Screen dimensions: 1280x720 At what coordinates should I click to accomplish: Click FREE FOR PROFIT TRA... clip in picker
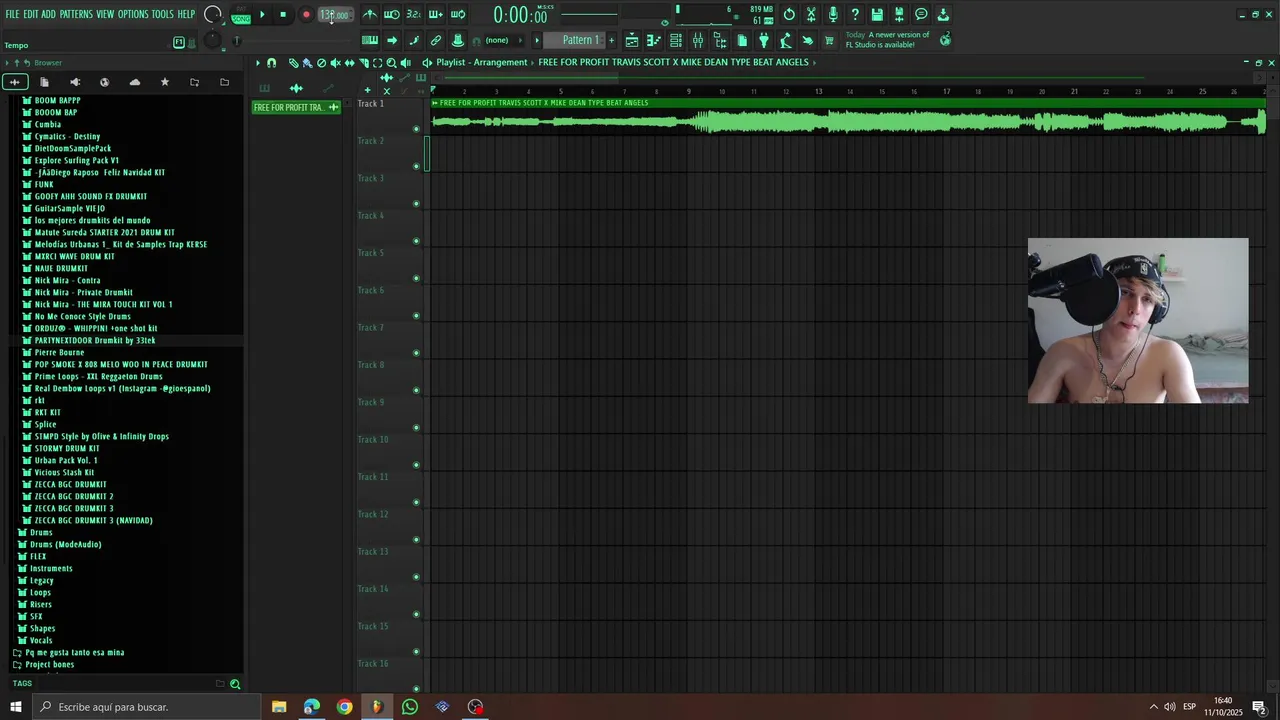[x=296, y=107]
